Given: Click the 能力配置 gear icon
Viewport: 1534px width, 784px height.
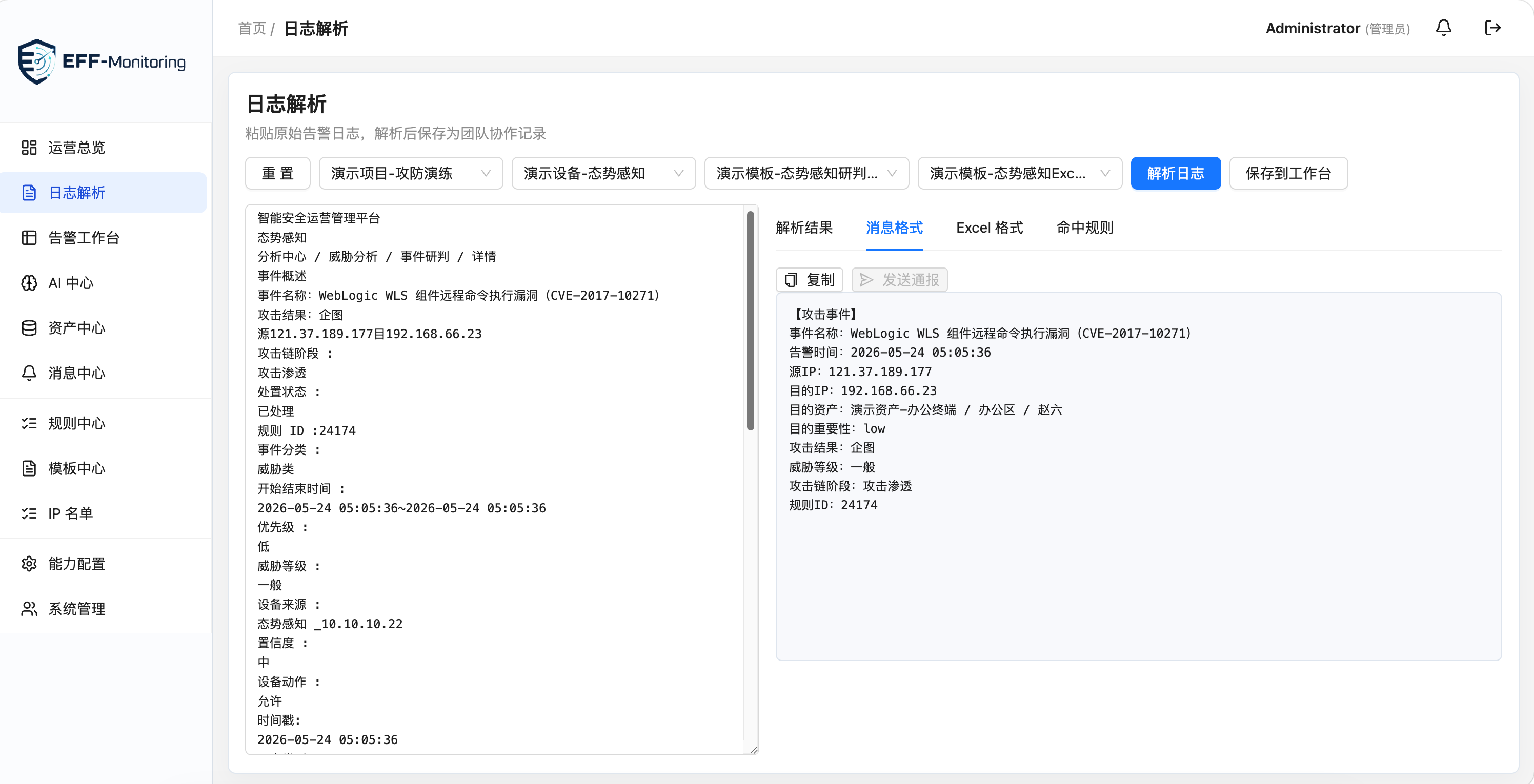Looking at the screenshot, I should coord(29,564).
